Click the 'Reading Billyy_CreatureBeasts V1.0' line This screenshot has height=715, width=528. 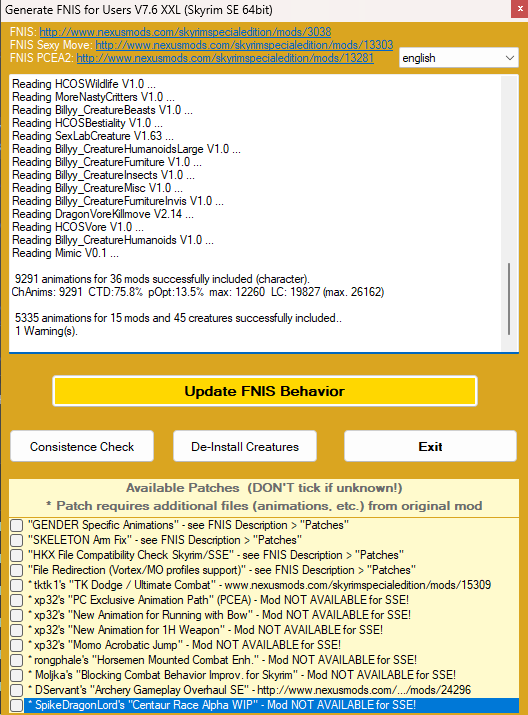103,110
